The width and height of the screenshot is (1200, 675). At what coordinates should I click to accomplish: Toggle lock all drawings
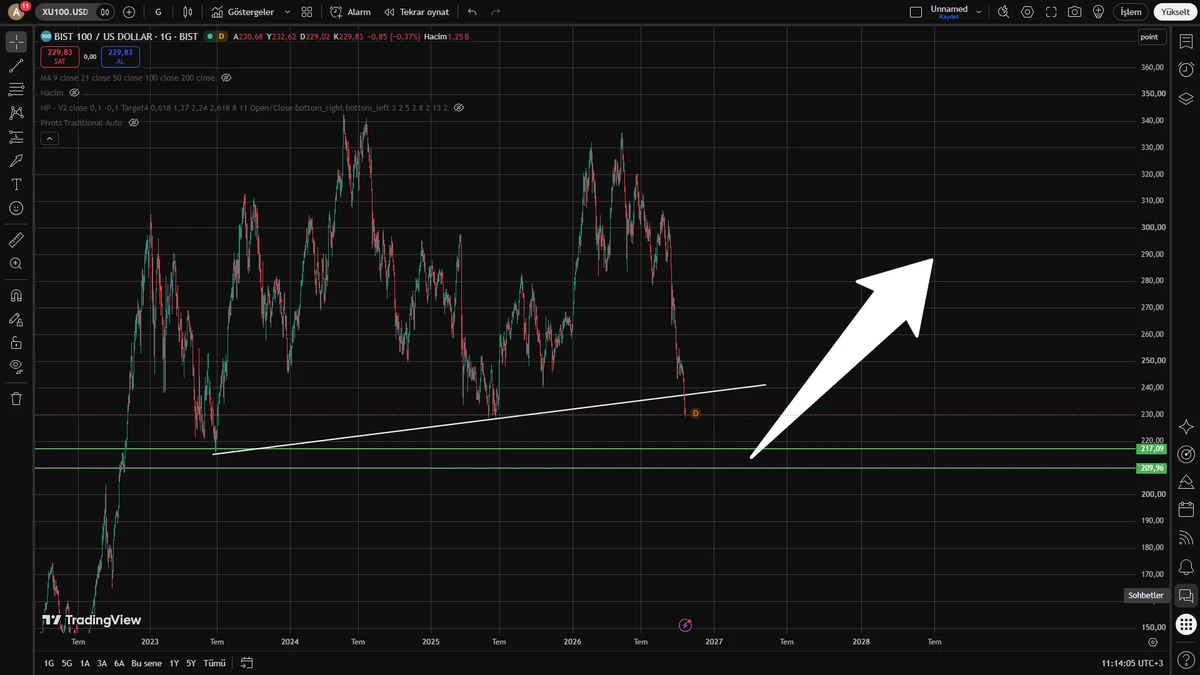click(16, 343)
